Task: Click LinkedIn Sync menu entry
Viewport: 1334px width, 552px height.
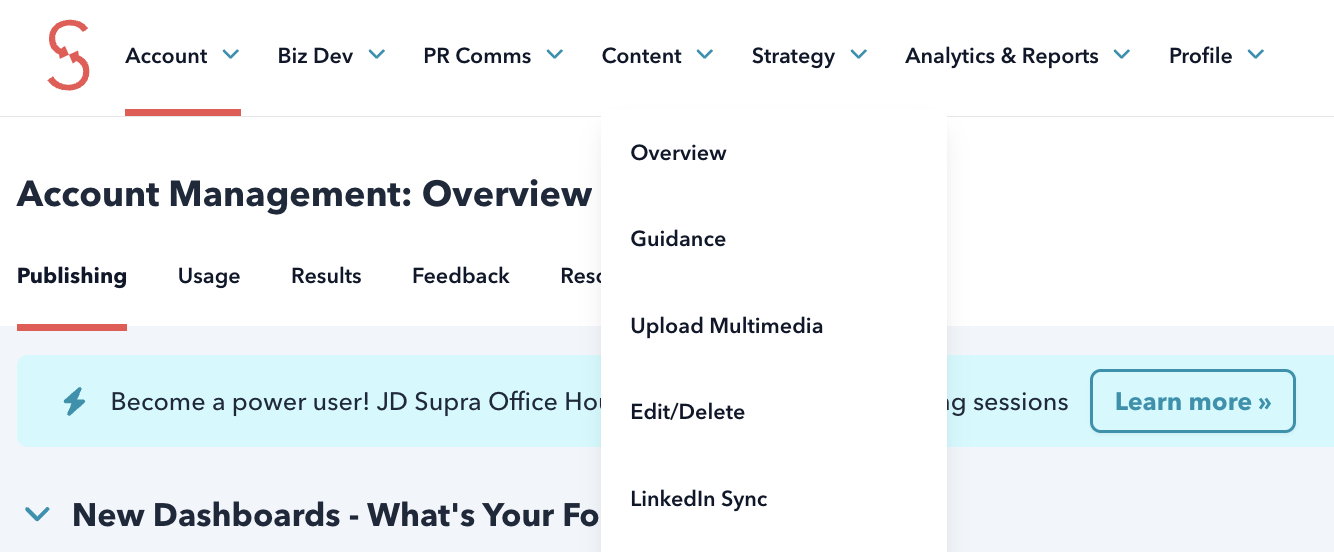Action: click(698, 498)
